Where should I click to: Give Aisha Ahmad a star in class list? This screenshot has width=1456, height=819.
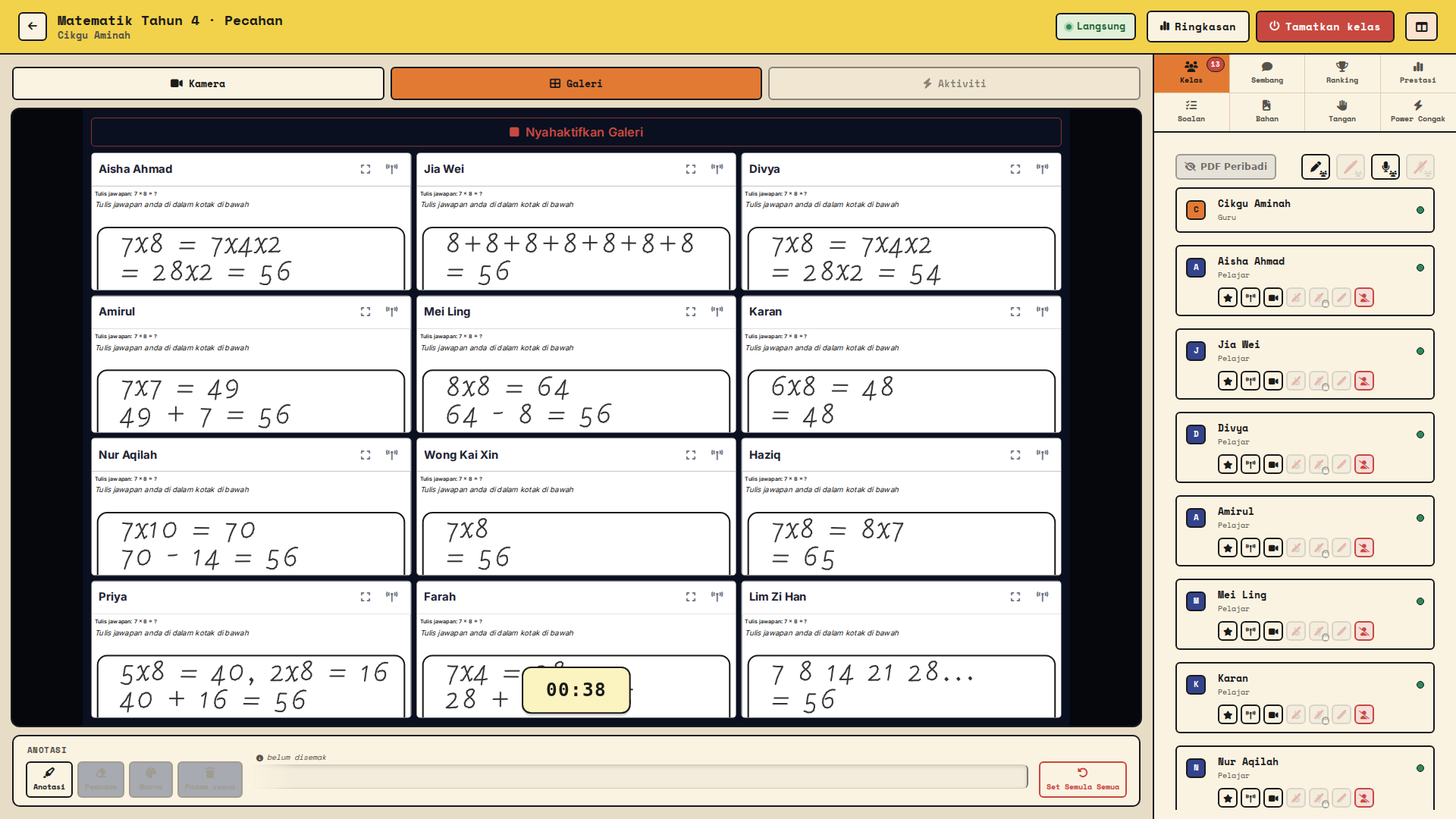pos(1228,298)
